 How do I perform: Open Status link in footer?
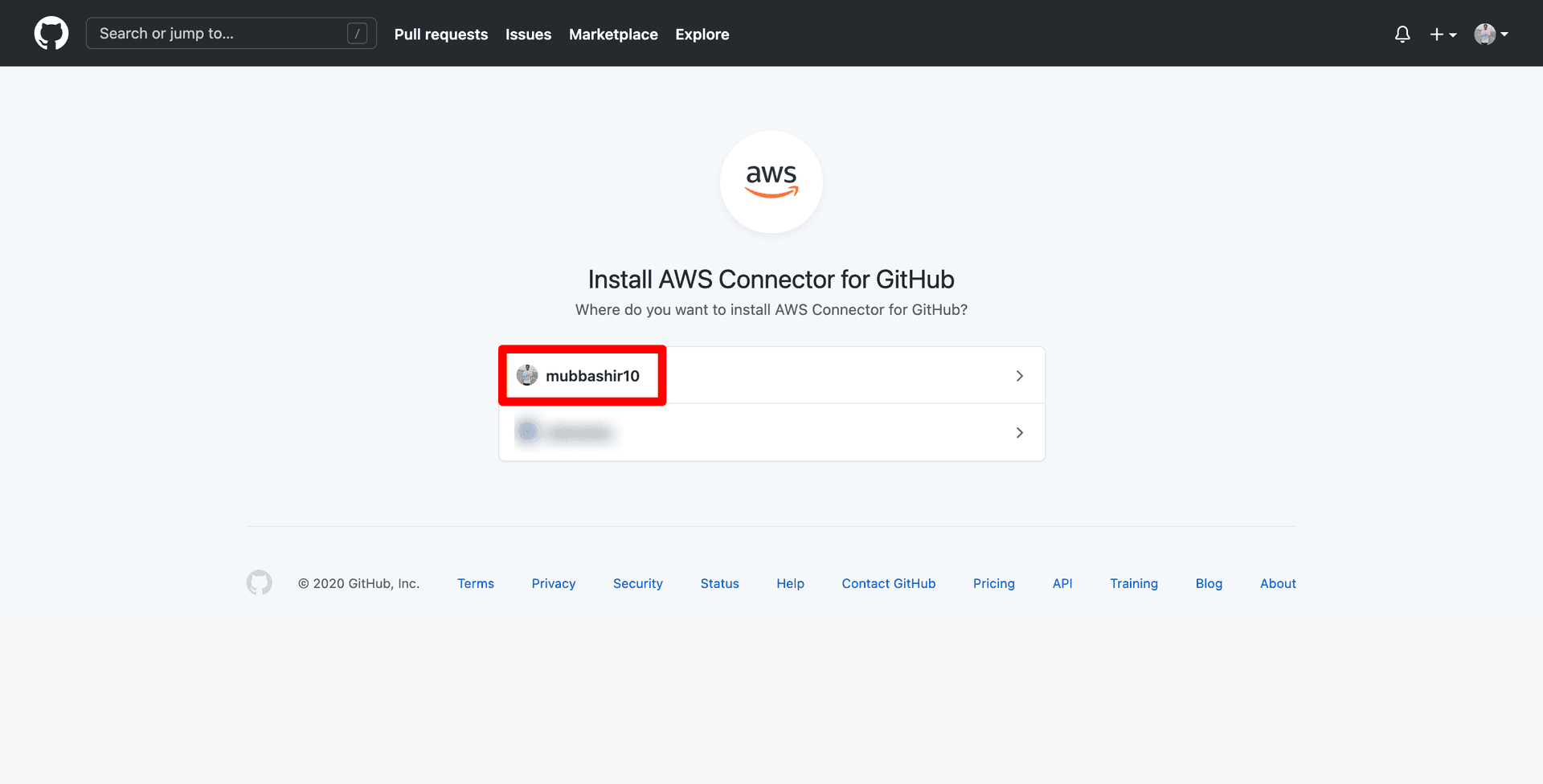pyautogui.click(x=719, y=583)
